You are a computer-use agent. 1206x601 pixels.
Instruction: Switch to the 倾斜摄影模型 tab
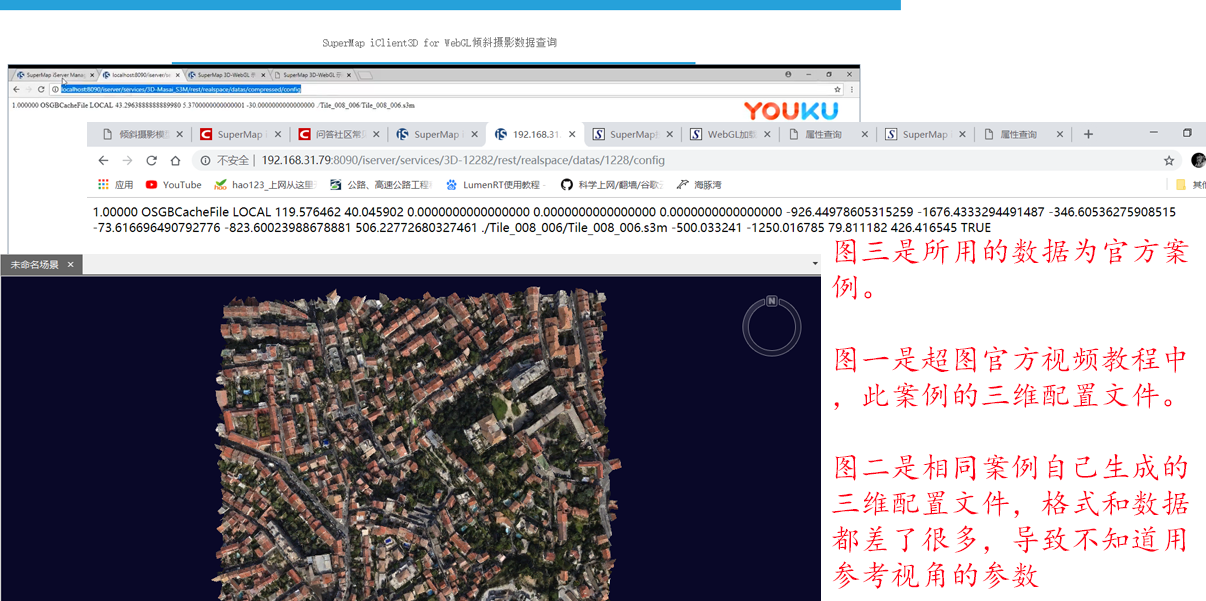140,134
